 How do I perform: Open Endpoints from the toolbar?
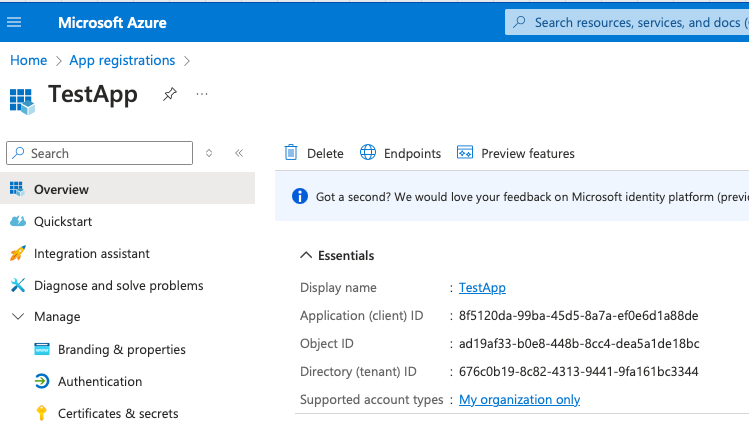[x=400, y=153]
